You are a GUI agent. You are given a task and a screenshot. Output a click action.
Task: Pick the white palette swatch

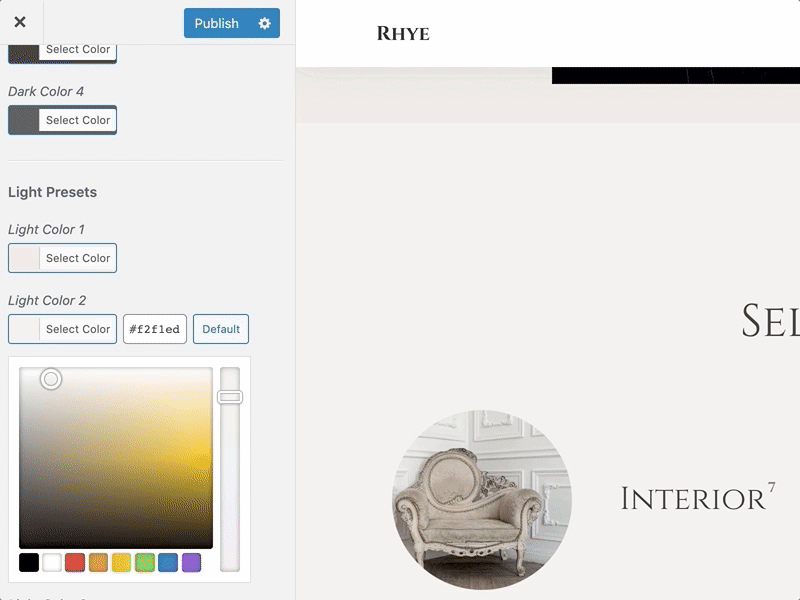52,562
